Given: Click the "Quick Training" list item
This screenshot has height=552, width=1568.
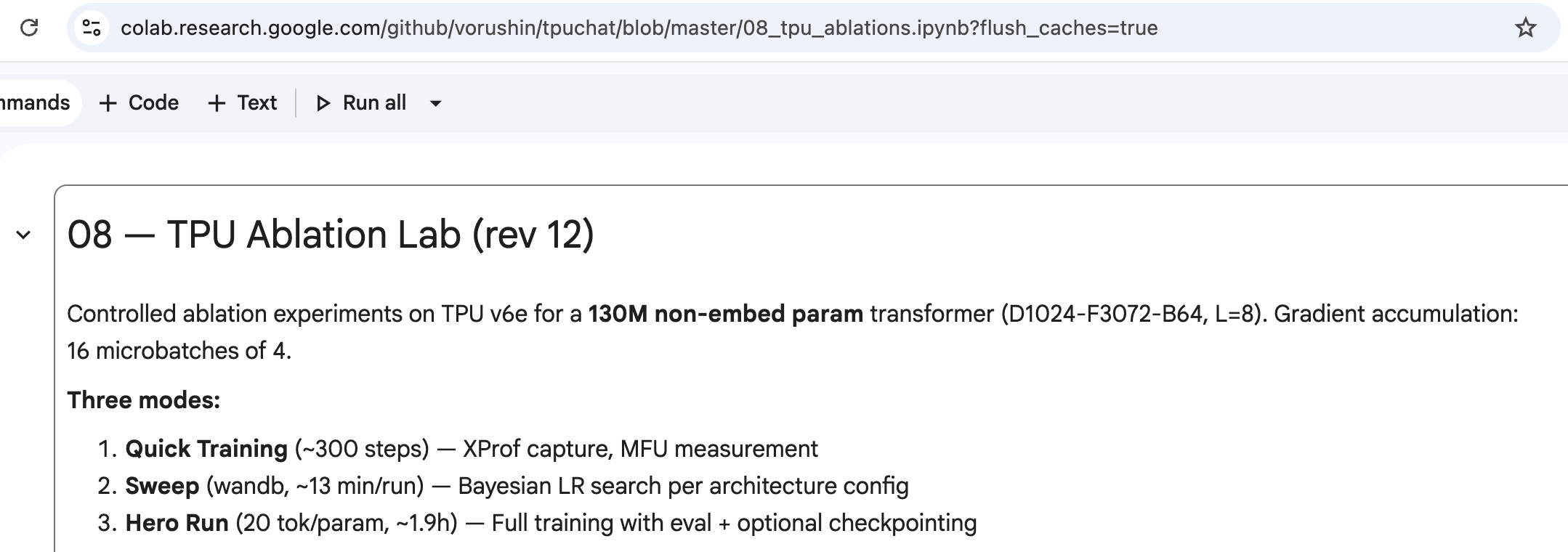Looking at the screenshot, I should (206, 449).
